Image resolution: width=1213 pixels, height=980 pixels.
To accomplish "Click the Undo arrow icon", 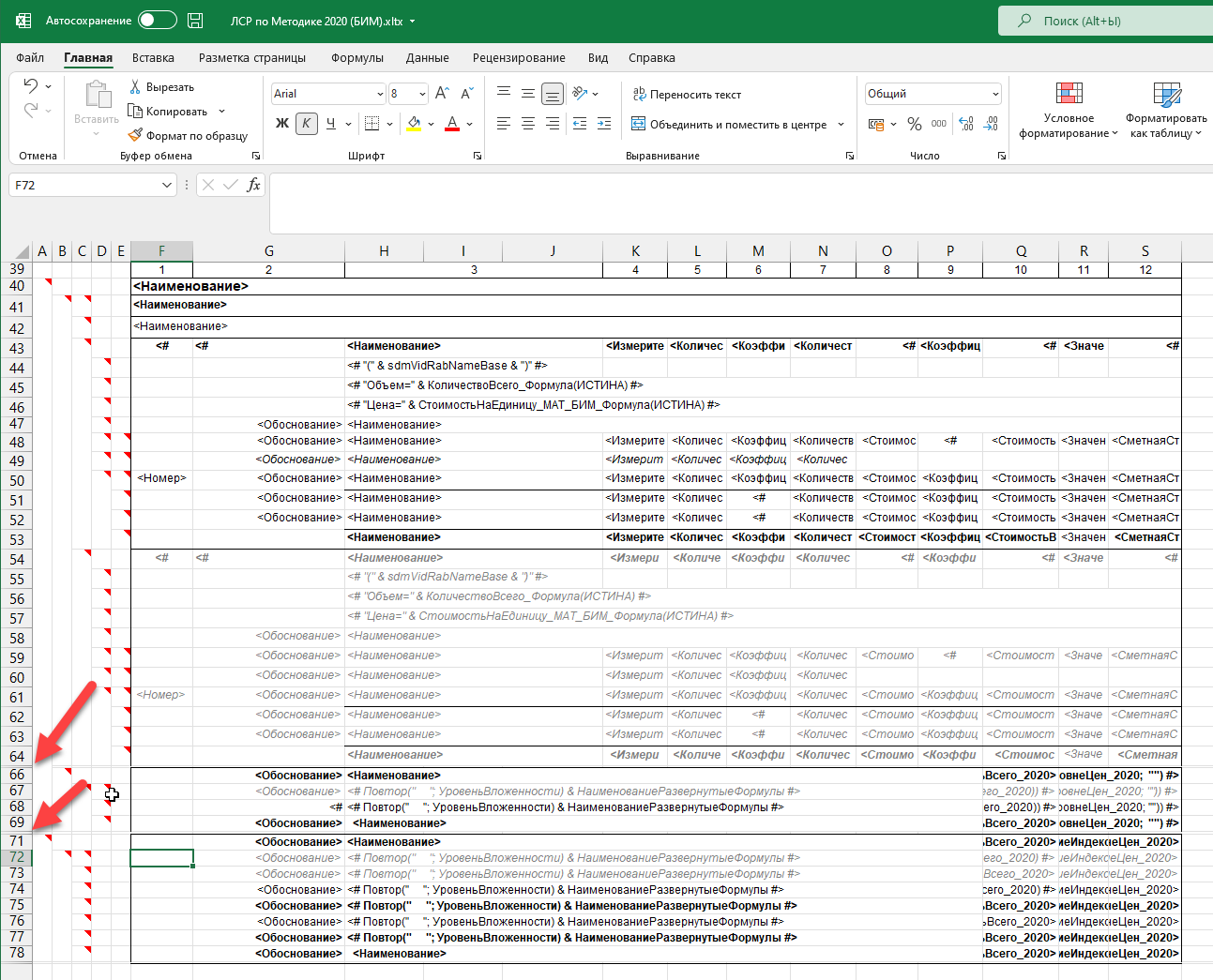I will point(31,86).
